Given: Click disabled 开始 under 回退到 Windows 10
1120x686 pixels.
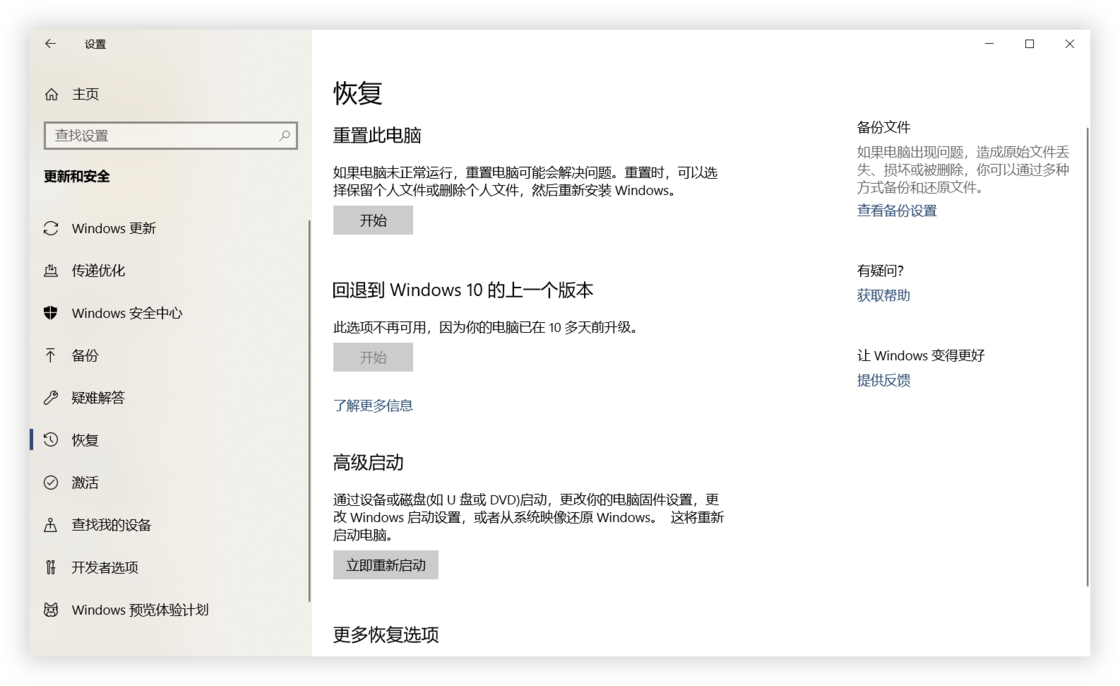Looking at the screenshot, I should [373, 357].
